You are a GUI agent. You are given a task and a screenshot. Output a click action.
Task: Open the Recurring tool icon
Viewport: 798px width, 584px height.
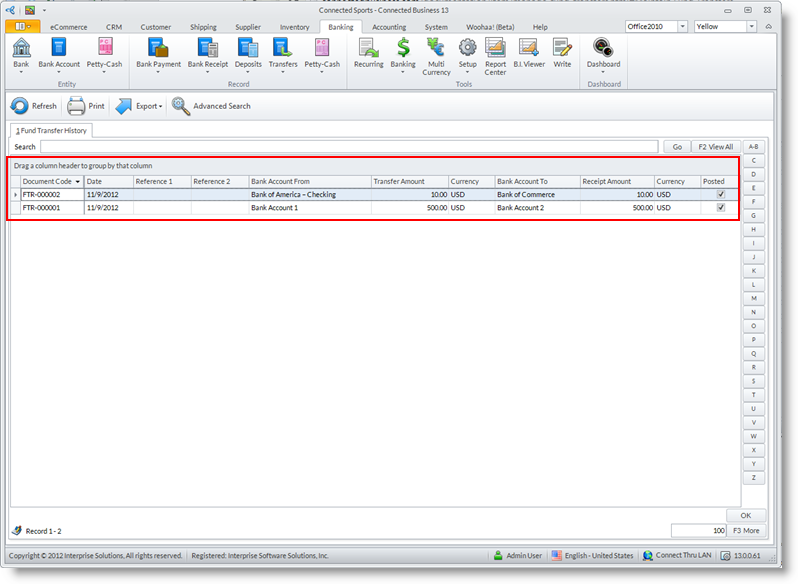coord(368,47)
